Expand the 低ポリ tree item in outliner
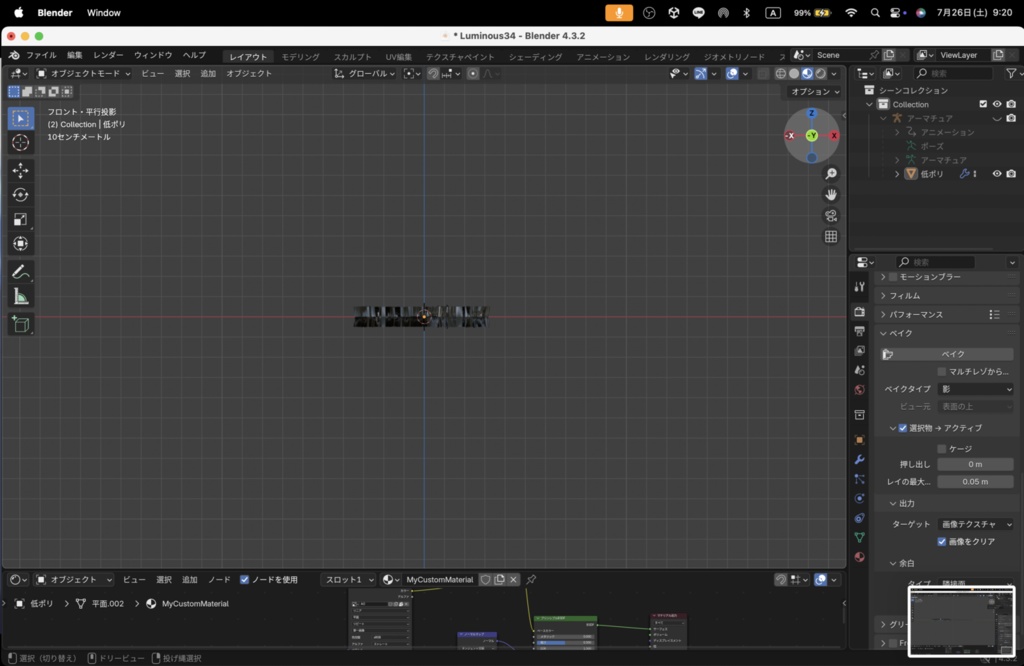This screenshot has width=1024, height=666. coord(897,174)
